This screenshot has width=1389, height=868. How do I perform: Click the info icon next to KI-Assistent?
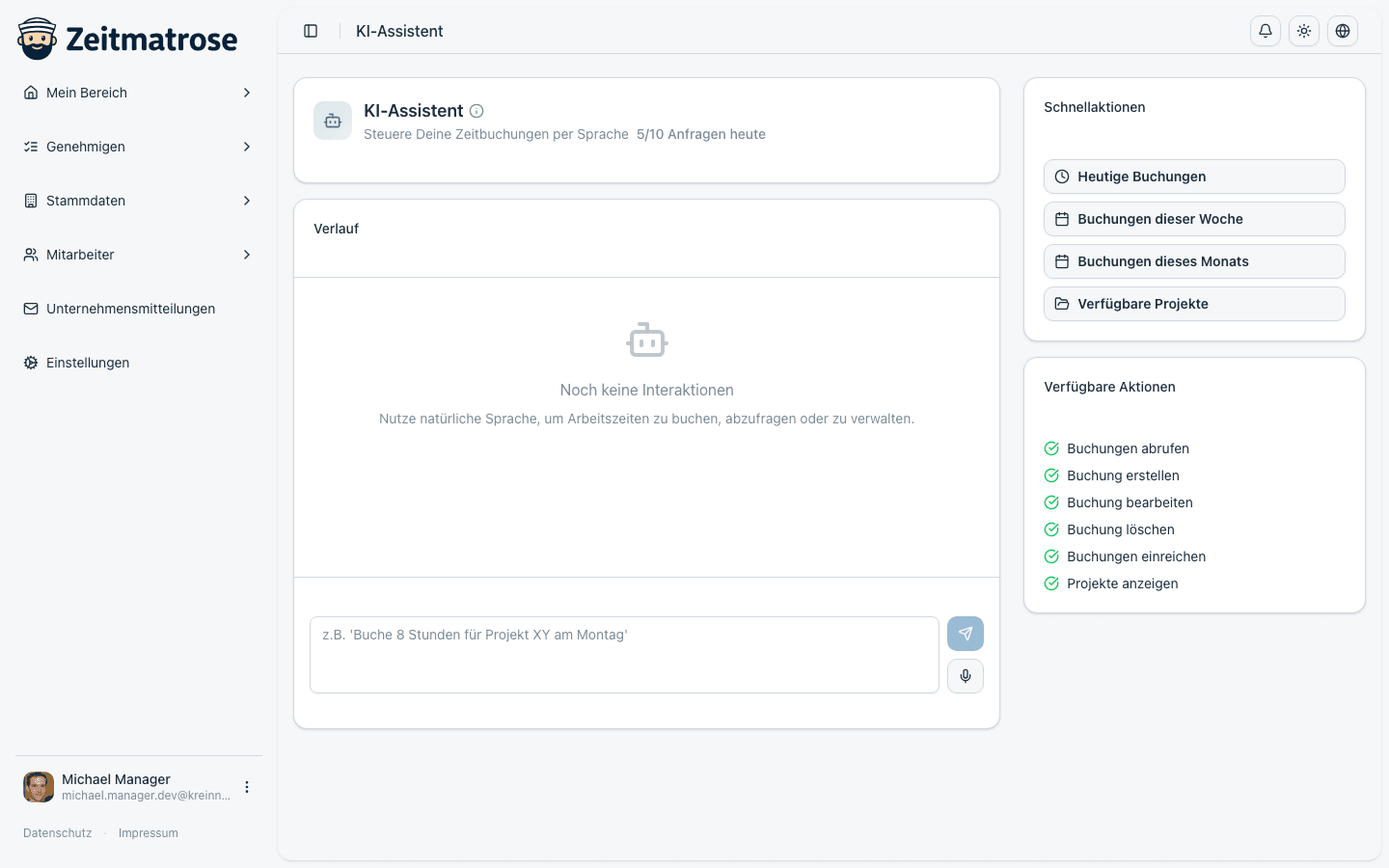(477, 111)
